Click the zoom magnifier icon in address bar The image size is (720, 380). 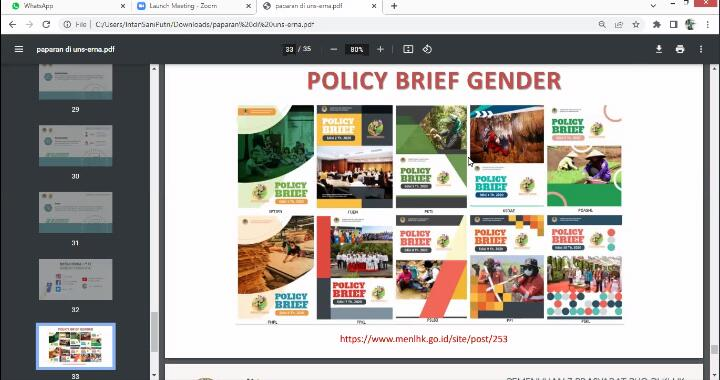click(602, 24)
